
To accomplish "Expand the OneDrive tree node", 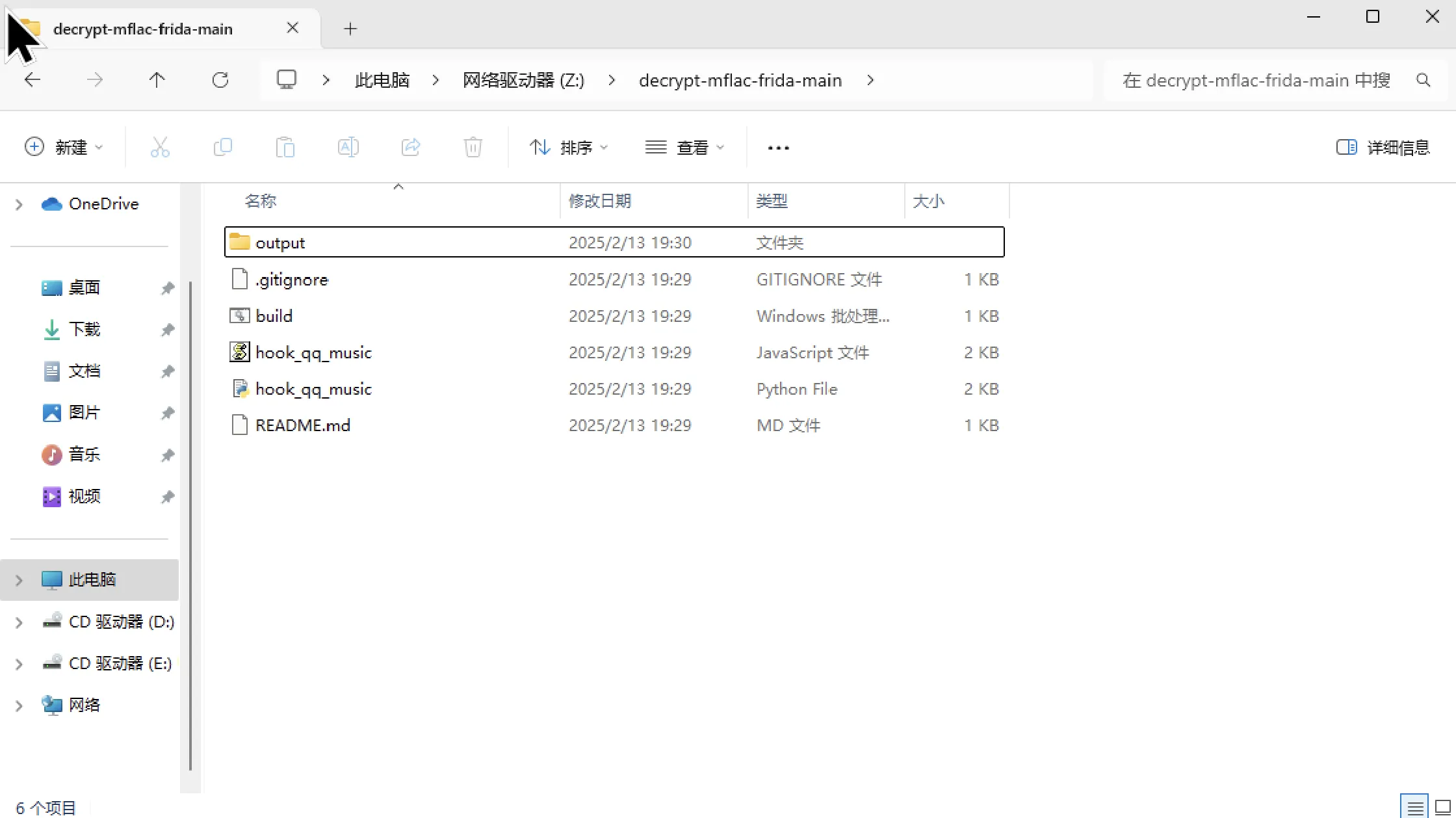I will [x=19, y=204].
